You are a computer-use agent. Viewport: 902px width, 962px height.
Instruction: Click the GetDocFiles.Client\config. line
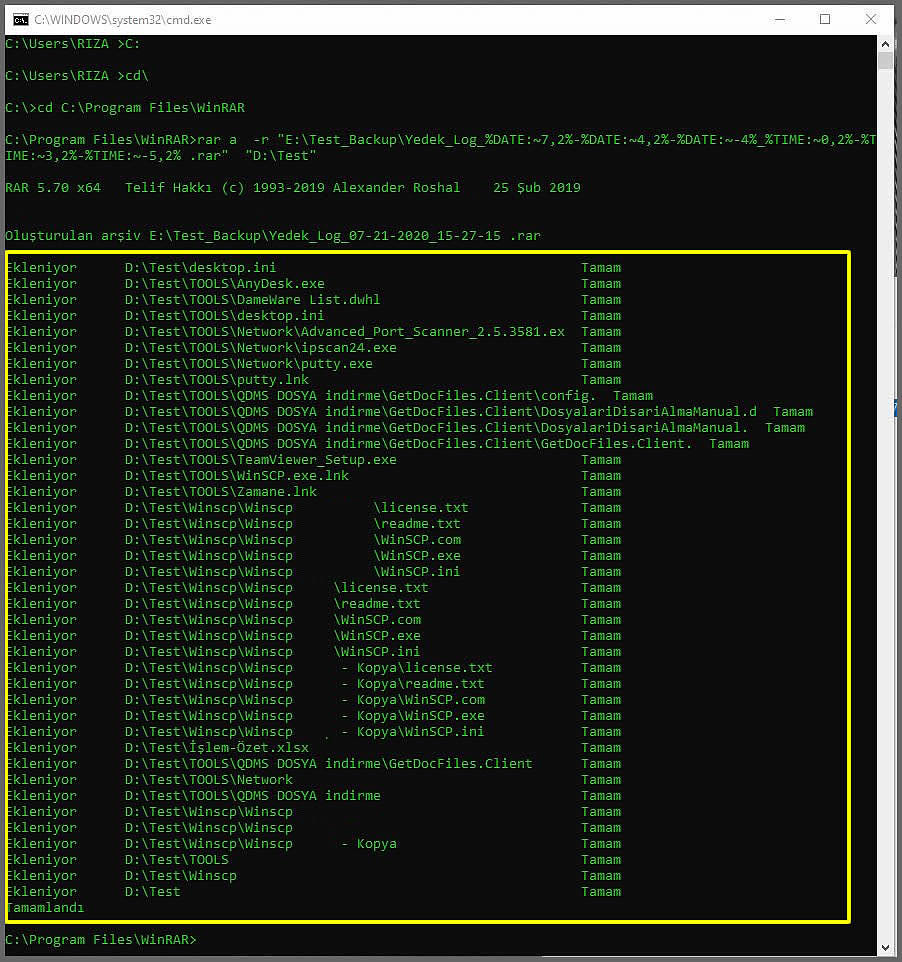(x=330, y=396)
